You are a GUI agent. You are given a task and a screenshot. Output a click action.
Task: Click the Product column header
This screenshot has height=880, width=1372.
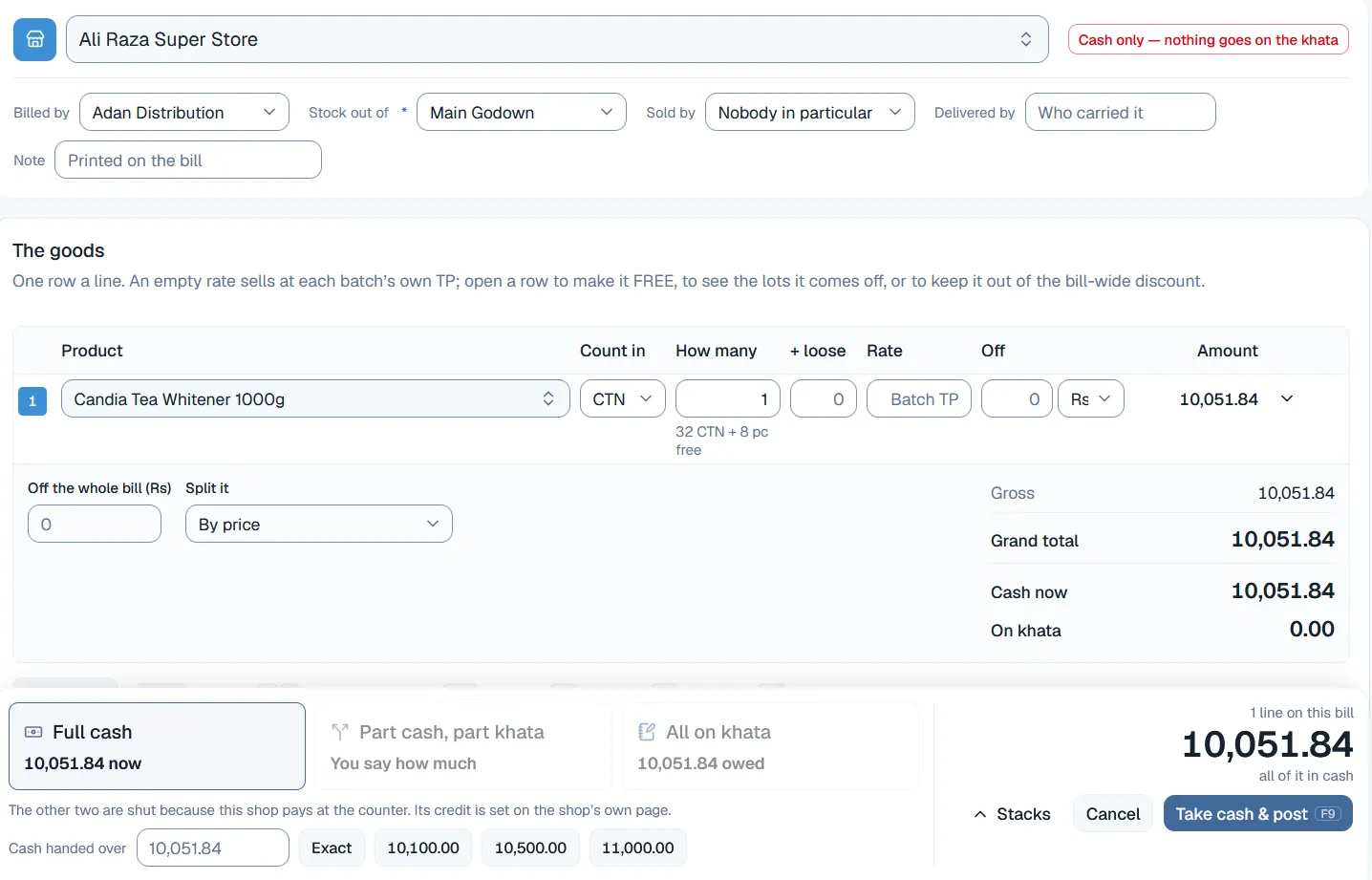92,351
